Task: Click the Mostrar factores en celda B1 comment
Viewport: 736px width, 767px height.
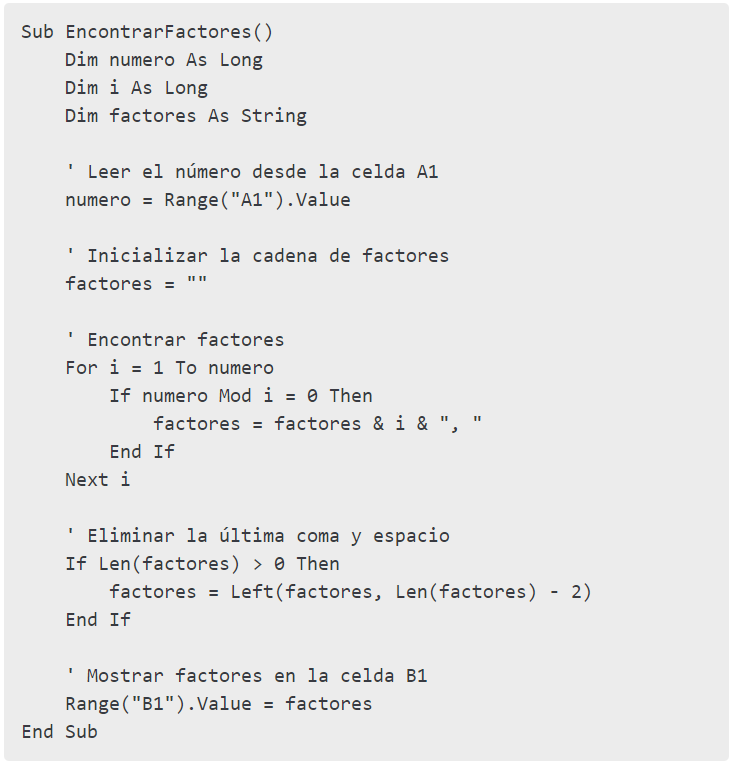Action: pos(246,675)
